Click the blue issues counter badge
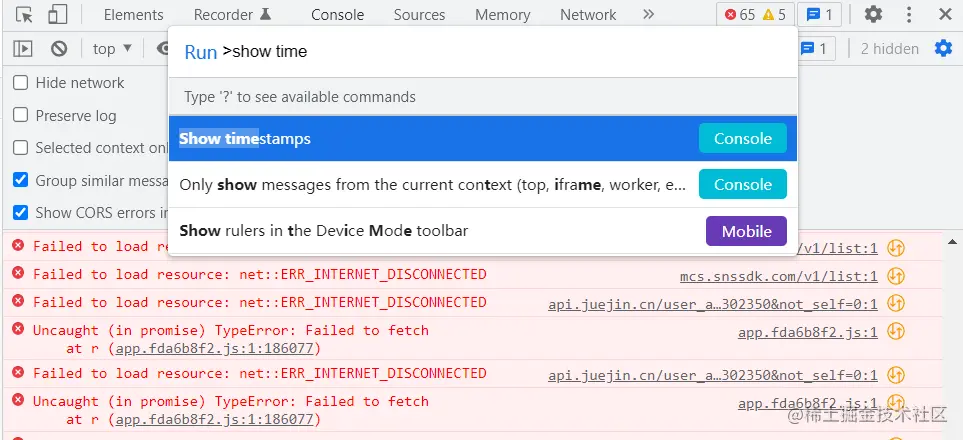 click(x=821, y=14)
